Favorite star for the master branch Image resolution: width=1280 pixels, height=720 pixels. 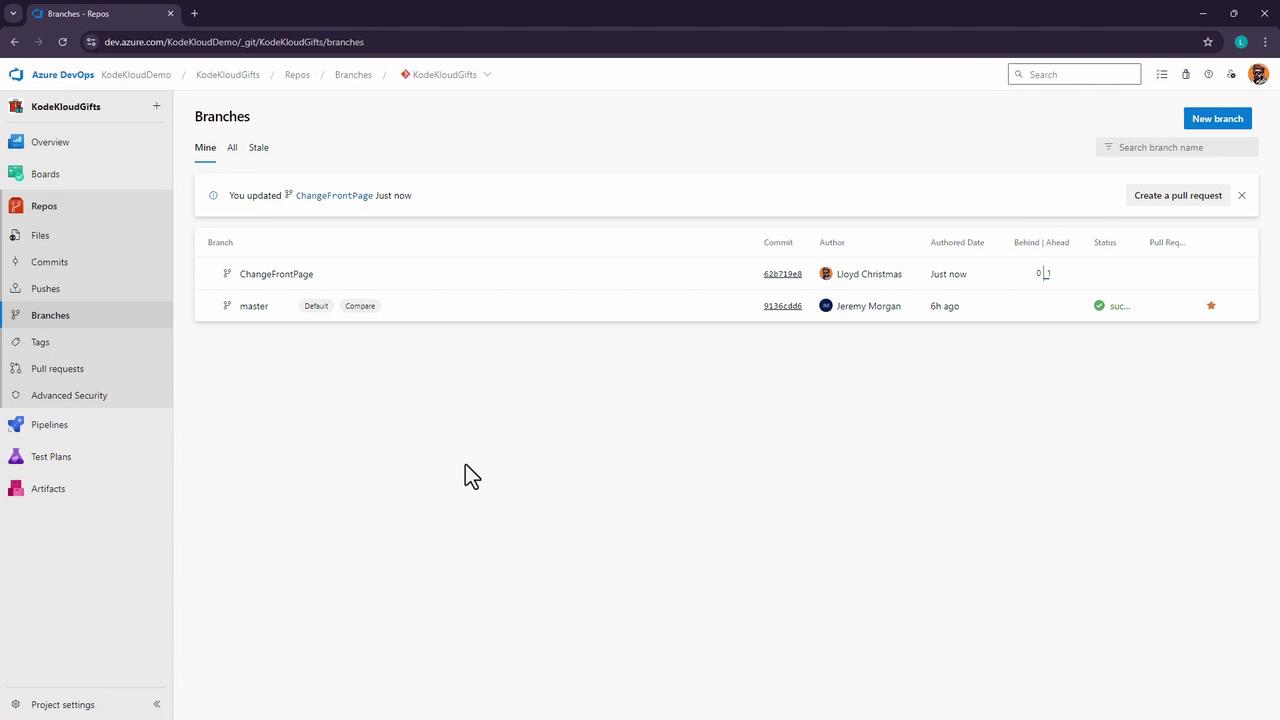(x=1211, y=306)
